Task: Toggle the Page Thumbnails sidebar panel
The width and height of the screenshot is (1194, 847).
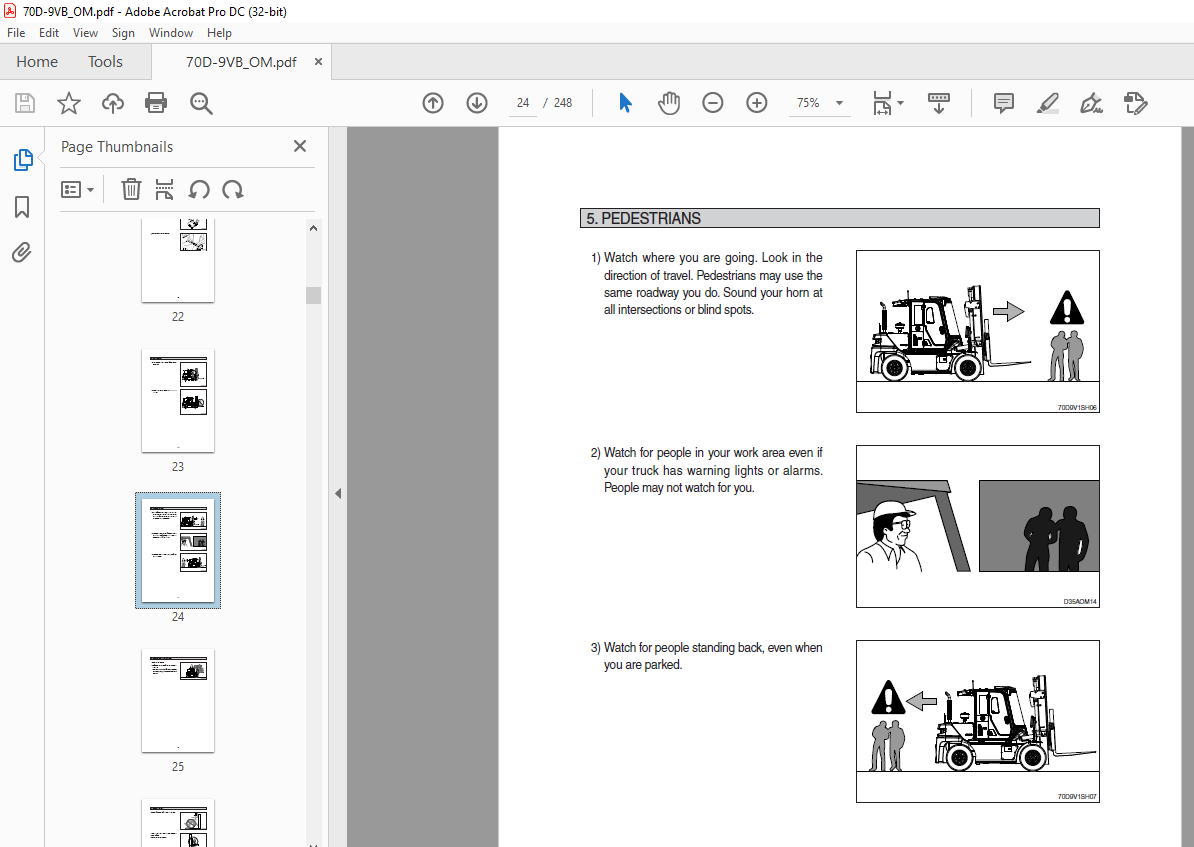Action: 22,160
